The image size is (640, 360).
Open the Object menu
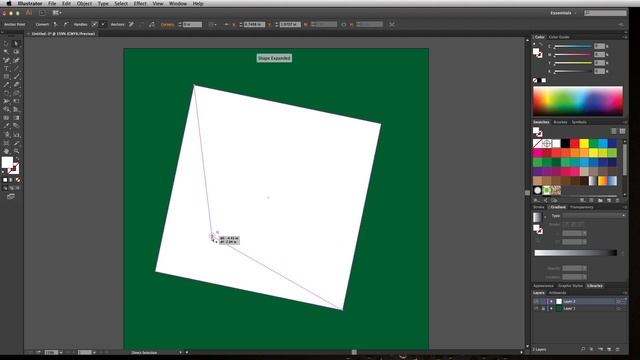pos(84,3)
